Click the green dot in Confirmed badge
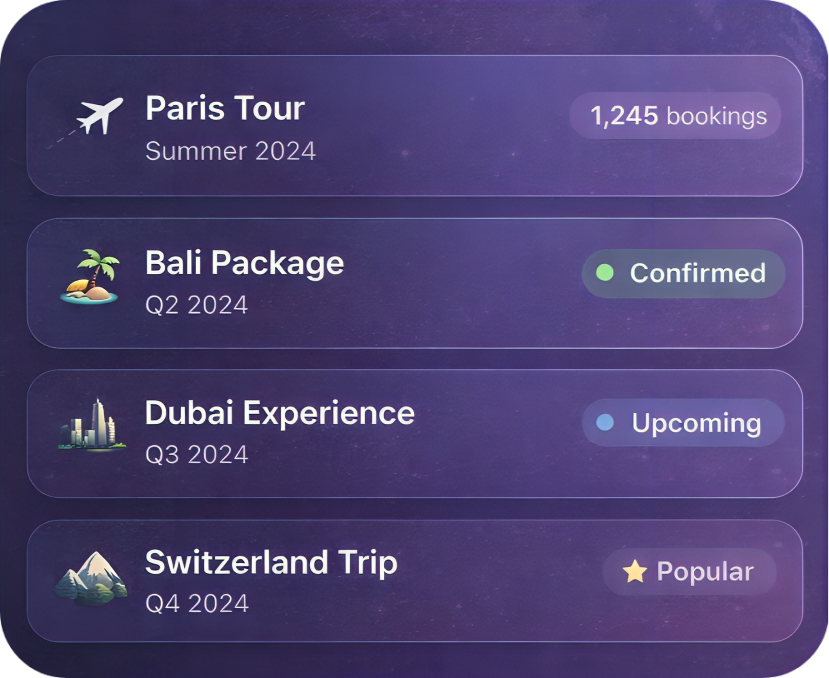829x678 pixels. click(604, 272)
